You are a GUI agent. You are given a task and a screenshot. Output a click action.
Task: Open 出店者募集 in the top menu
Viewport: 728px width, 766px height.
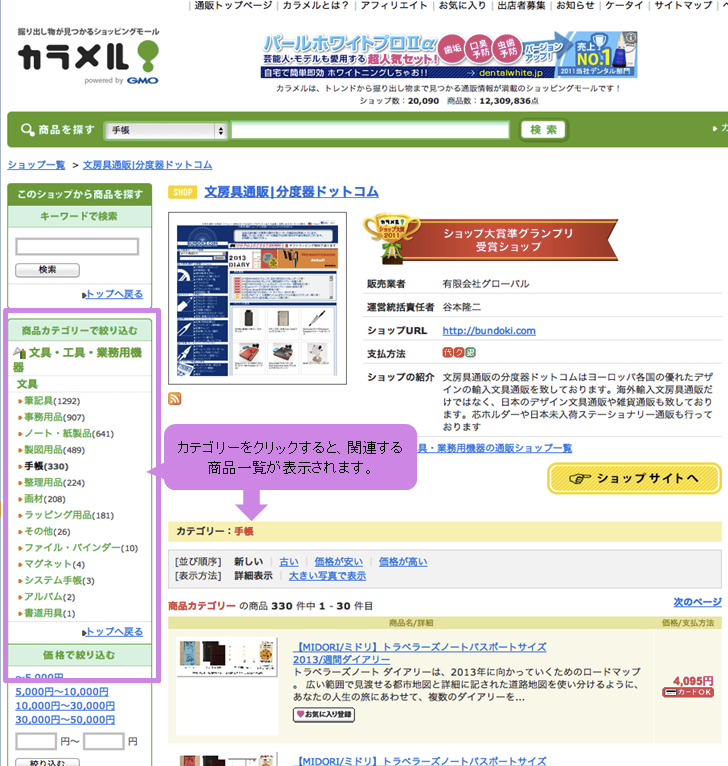(521, 5)
